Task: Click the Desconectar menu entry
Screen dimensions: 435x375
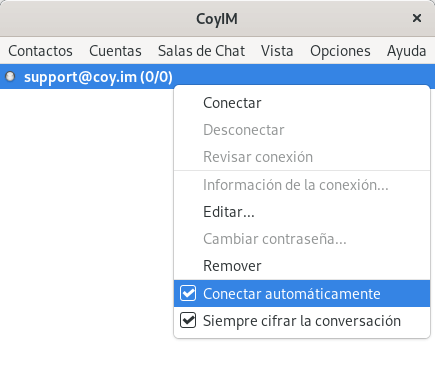Action: (302, 130)
